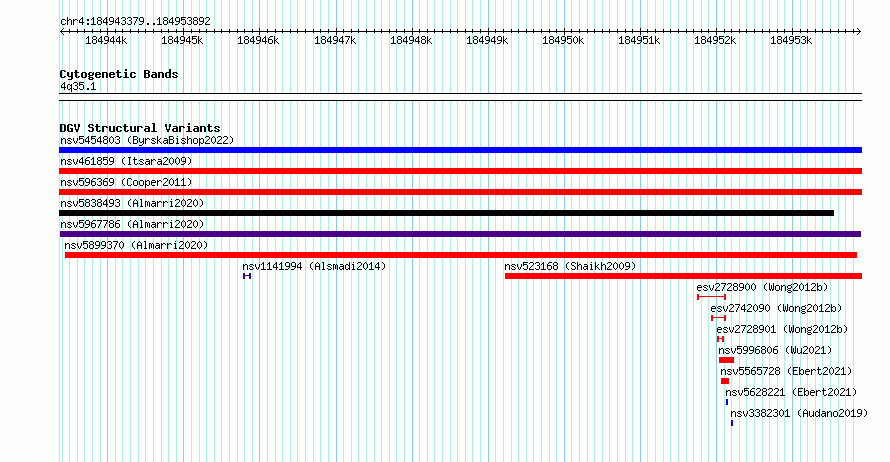890x462 pixels.
Task: Click the red nsv523168 variant bar
Action: coord(683,276)
